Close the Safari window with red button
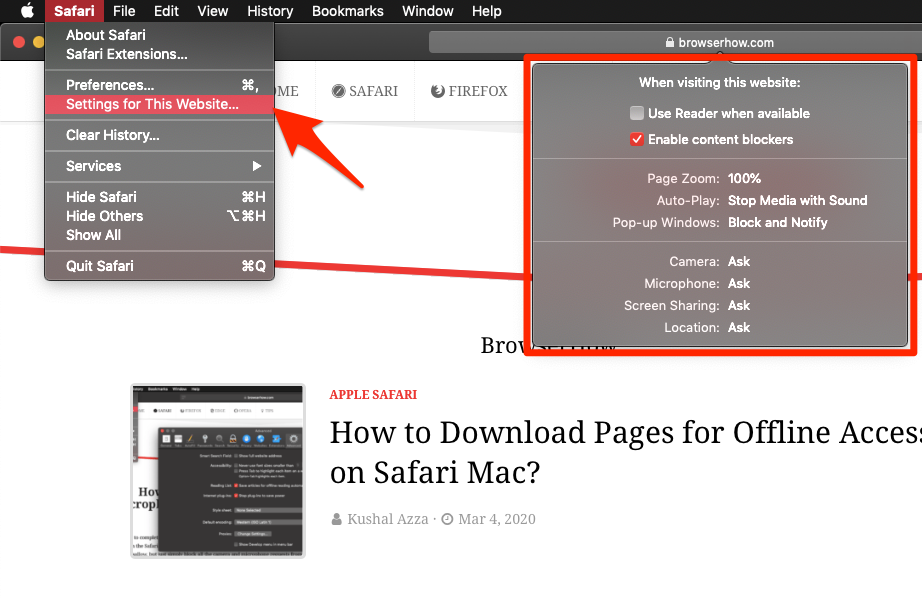 coord(19,42)
